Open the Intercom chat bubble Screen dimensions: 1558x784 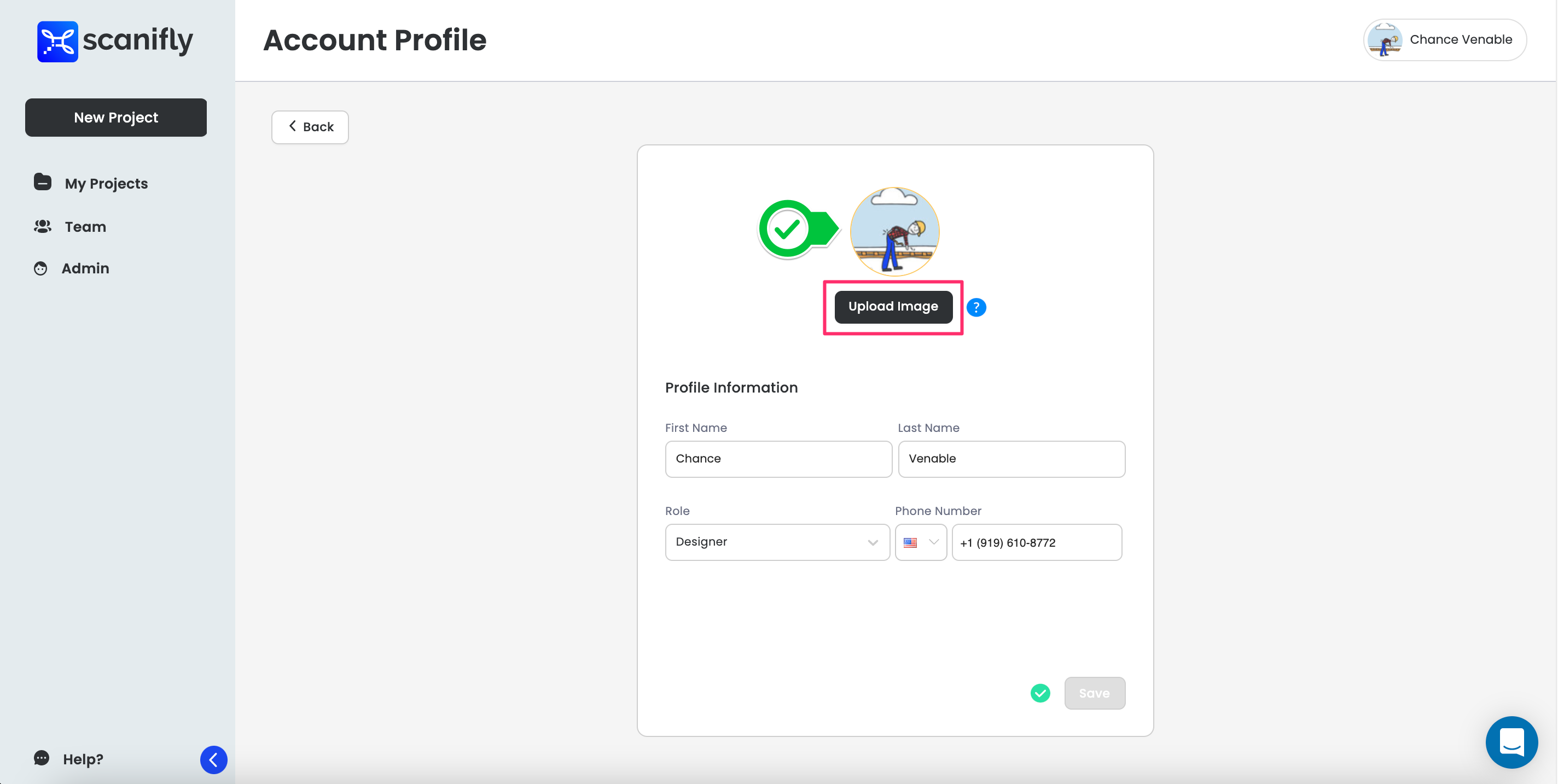[1512, 742]
